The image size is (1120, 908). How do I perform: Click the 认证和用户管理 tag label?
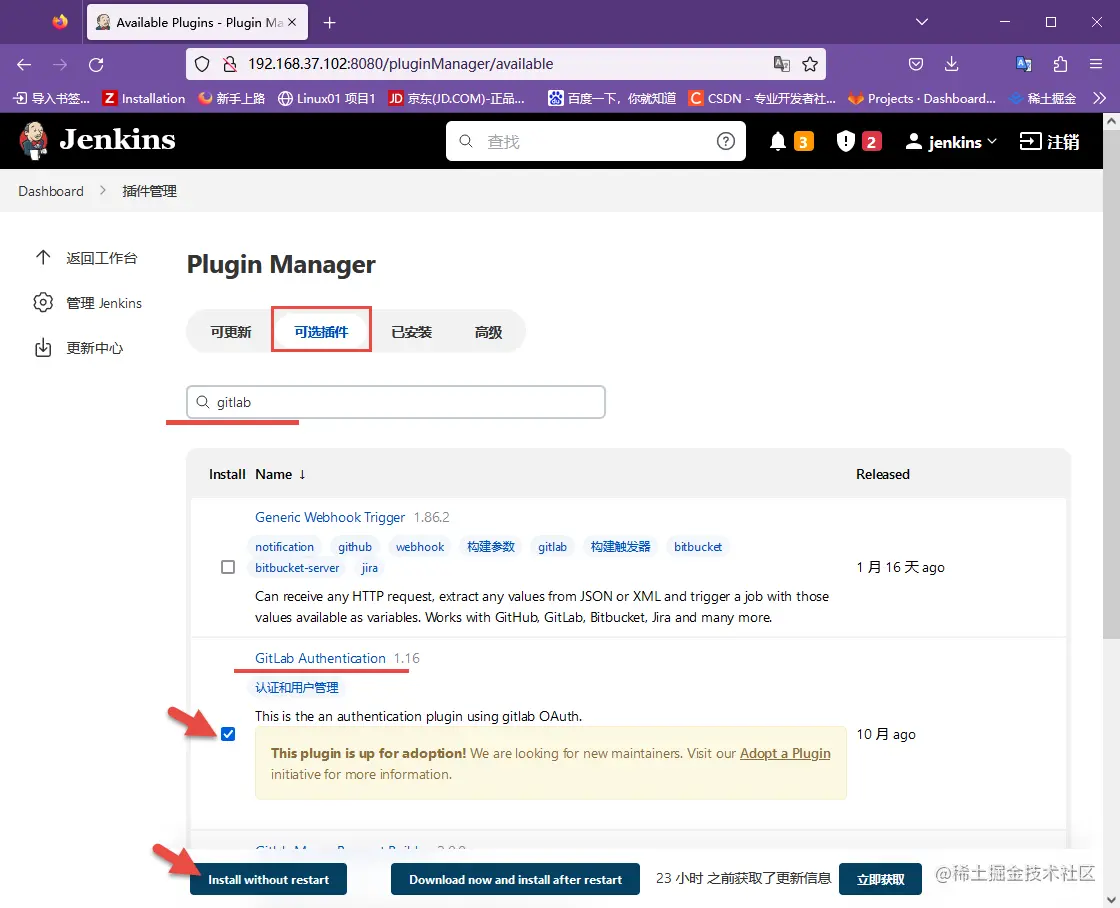point(297,688)
